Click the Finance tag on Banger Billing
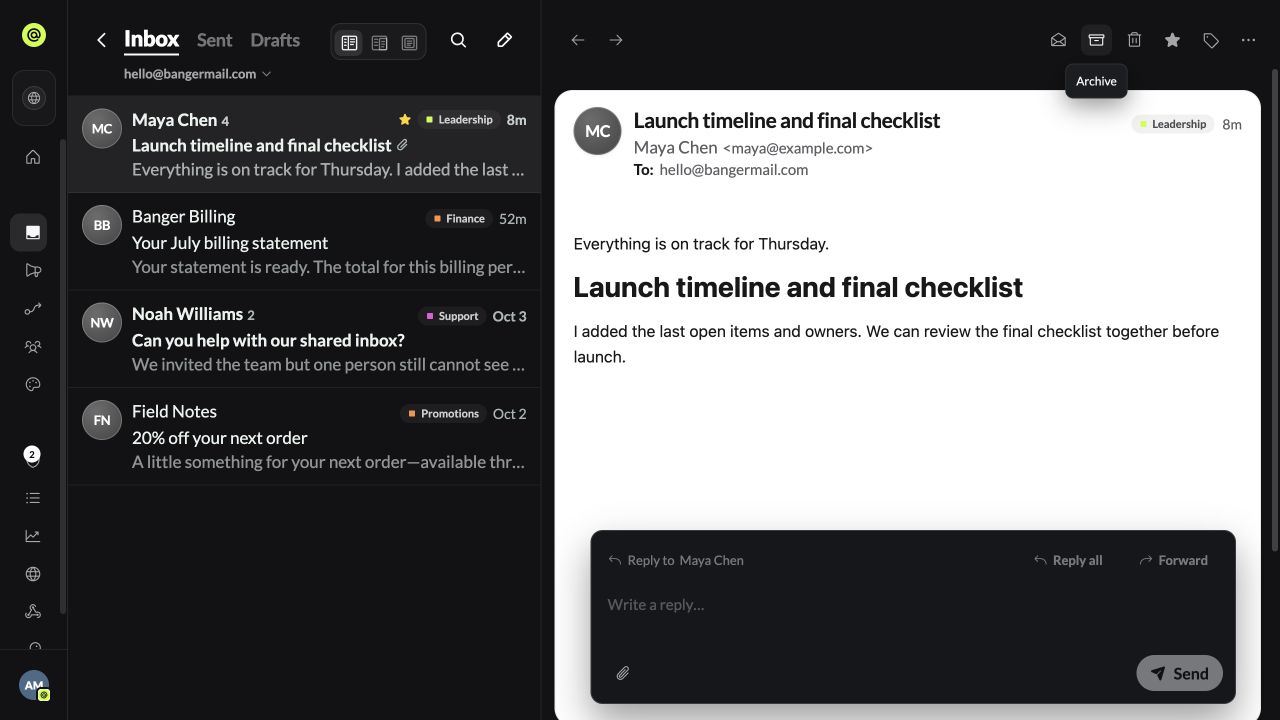1280x720 pixels. point(459,218)
